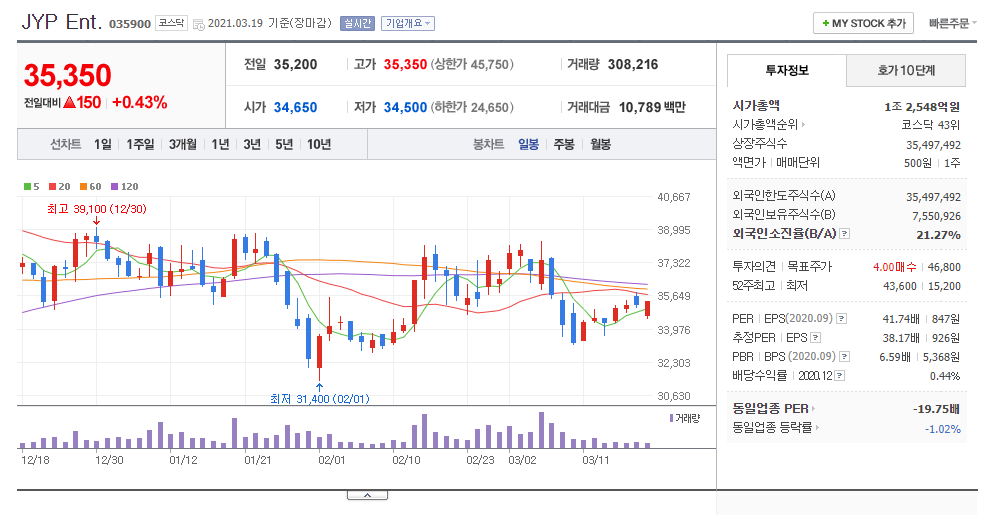Click current price 35,350
The height and width of the screenshot is (515, 988).
(67, 75)
